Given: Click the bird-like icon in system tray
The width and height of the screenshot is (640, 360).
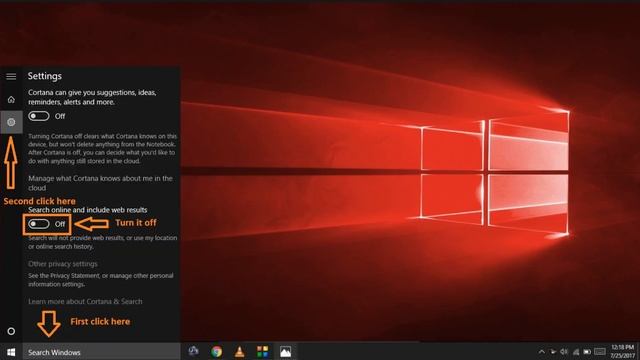Looking at the screenshot, I should click(x=553, y=351).
